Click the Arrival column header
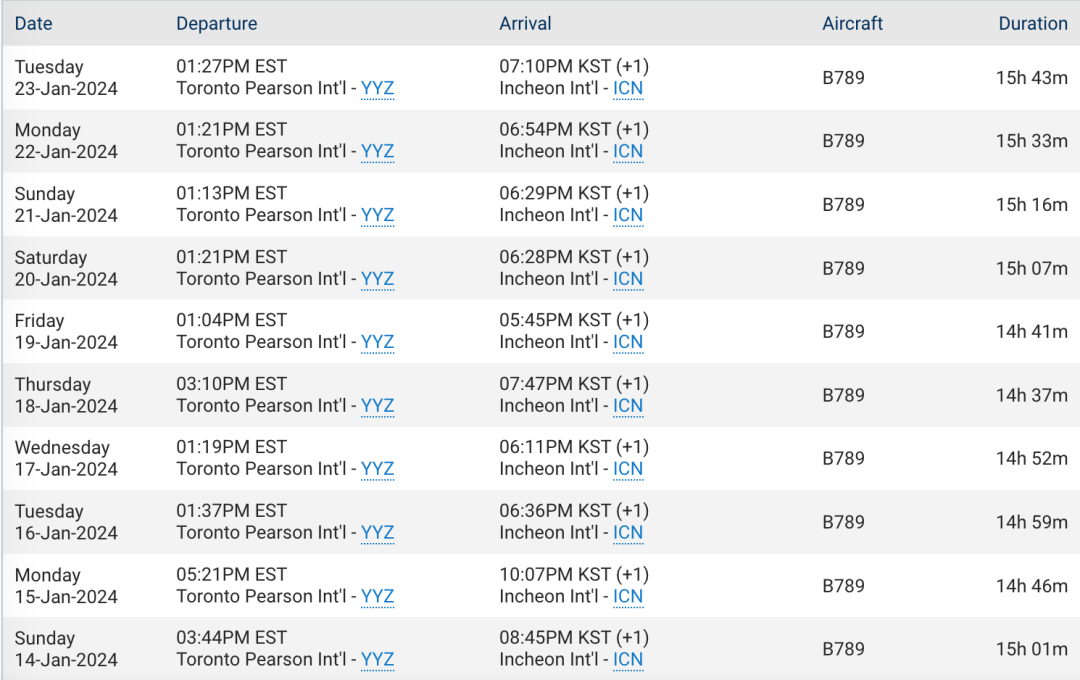 tap(525, 23)
